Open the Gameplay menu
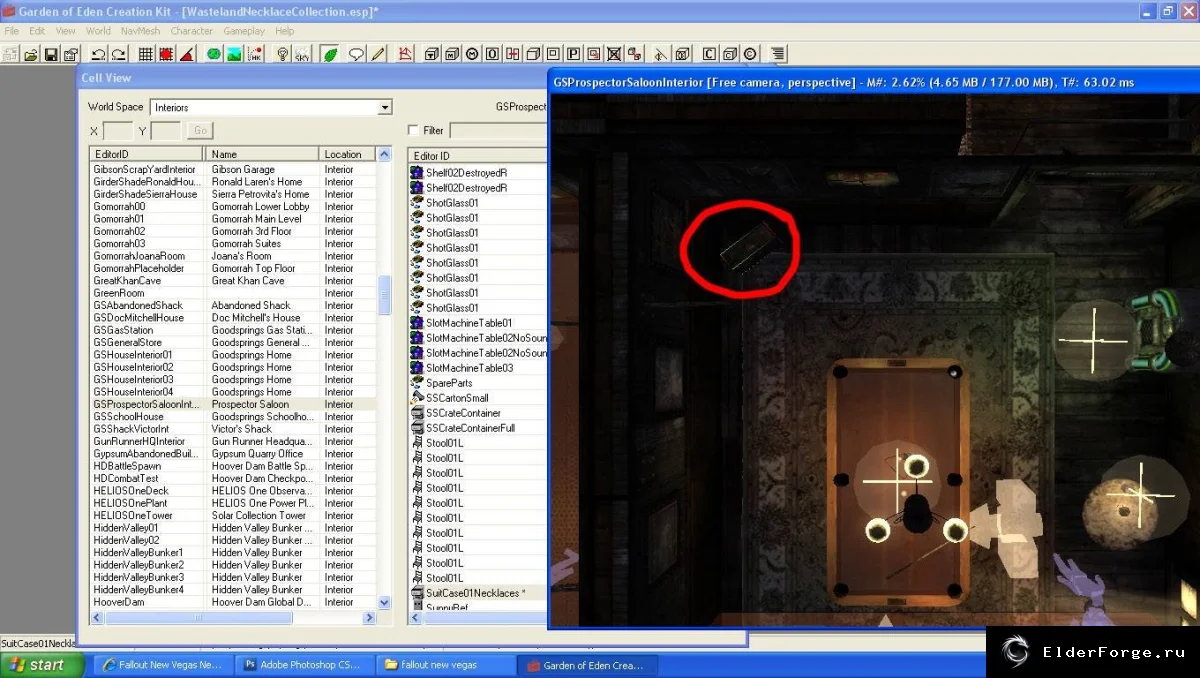 (x=244, y=31)
